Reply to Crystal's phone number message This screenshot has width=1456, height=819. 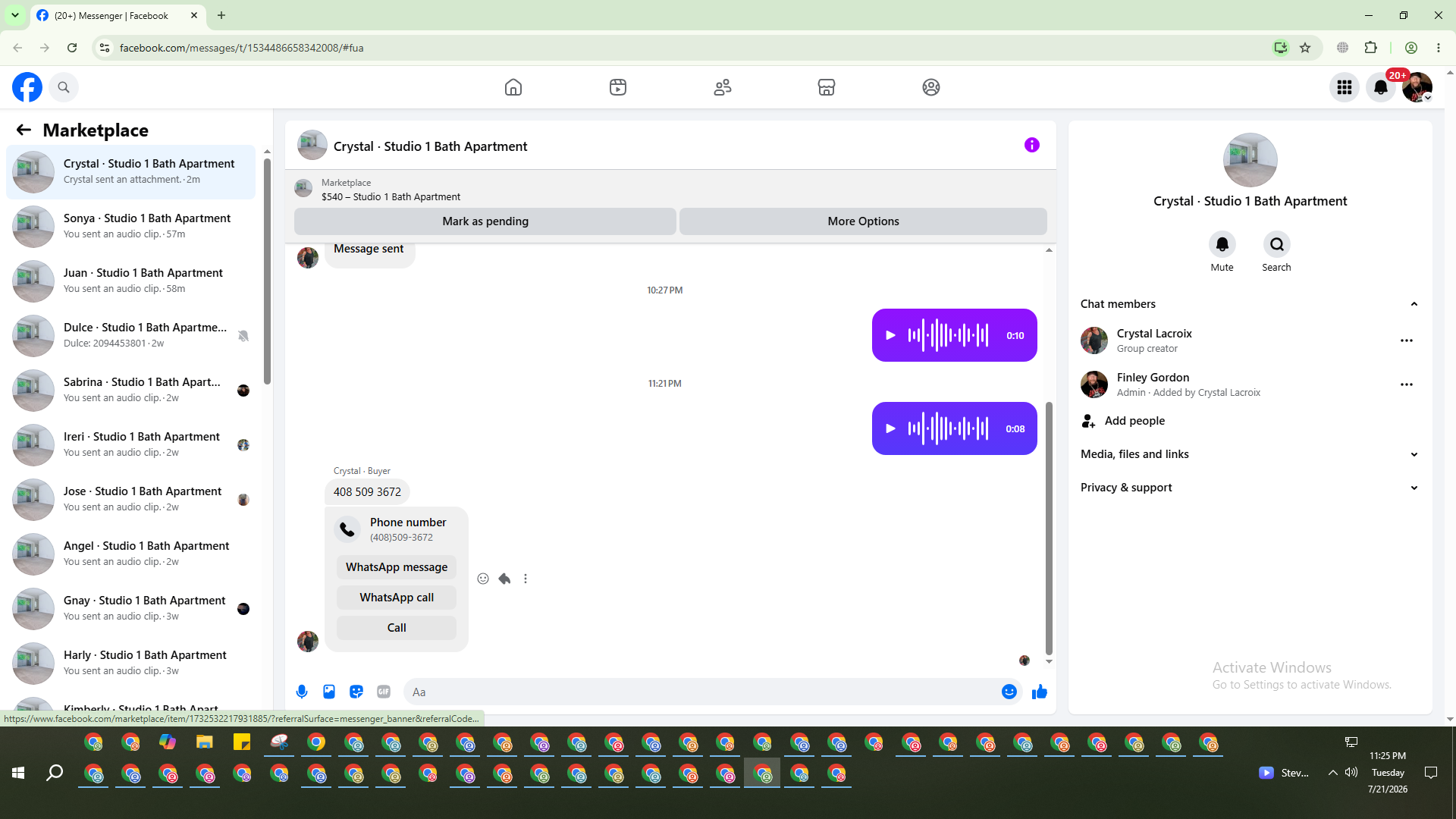point(504,579)
